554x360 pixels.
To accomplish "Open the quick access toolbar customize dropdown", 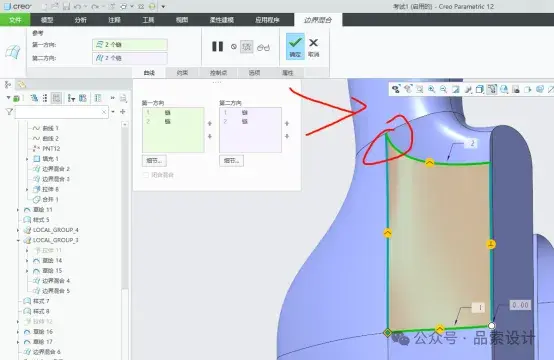I will click(x=163, y=6).
